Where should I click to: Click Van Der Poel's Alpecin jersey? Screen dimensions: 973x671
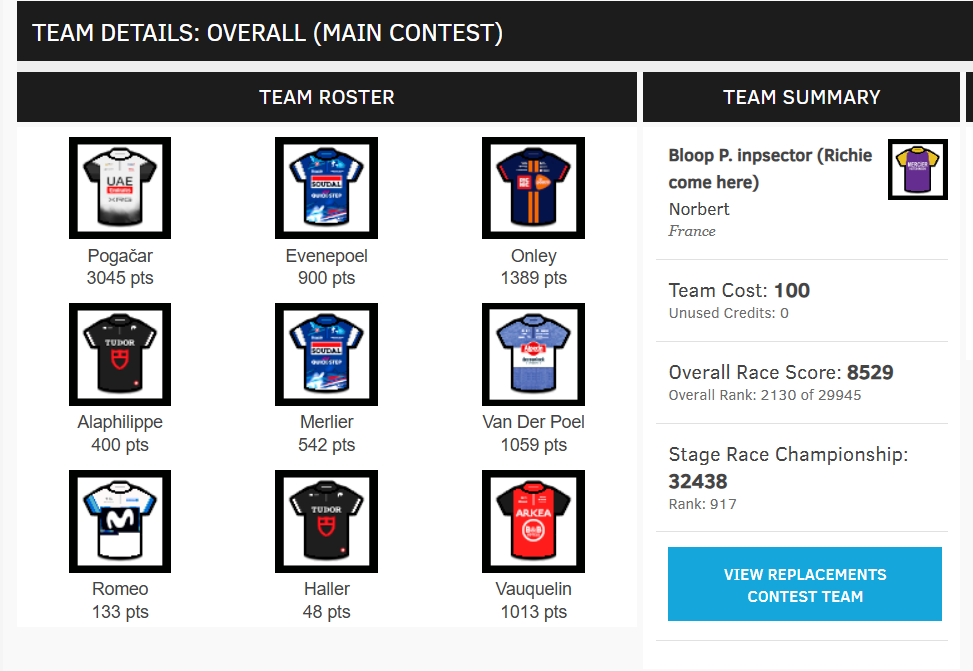point(533,354)
